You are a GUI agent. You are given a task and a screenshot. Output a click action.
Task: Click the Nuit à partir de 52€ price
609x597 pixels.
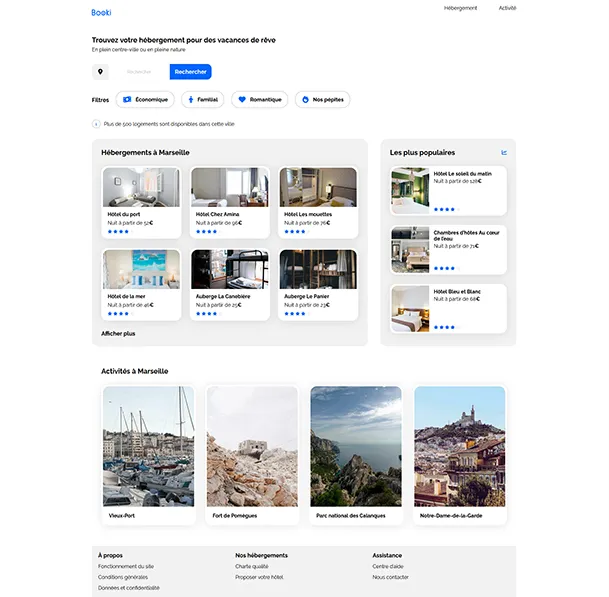click(x=130, y=223)
